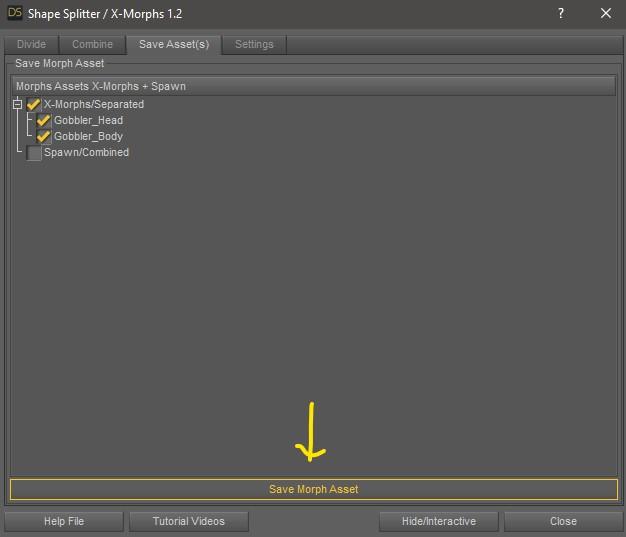This screenshot has height=537, width=626.
Task: Uncheck the Gobbler_Body checkbox
Action: coord(44,137)
